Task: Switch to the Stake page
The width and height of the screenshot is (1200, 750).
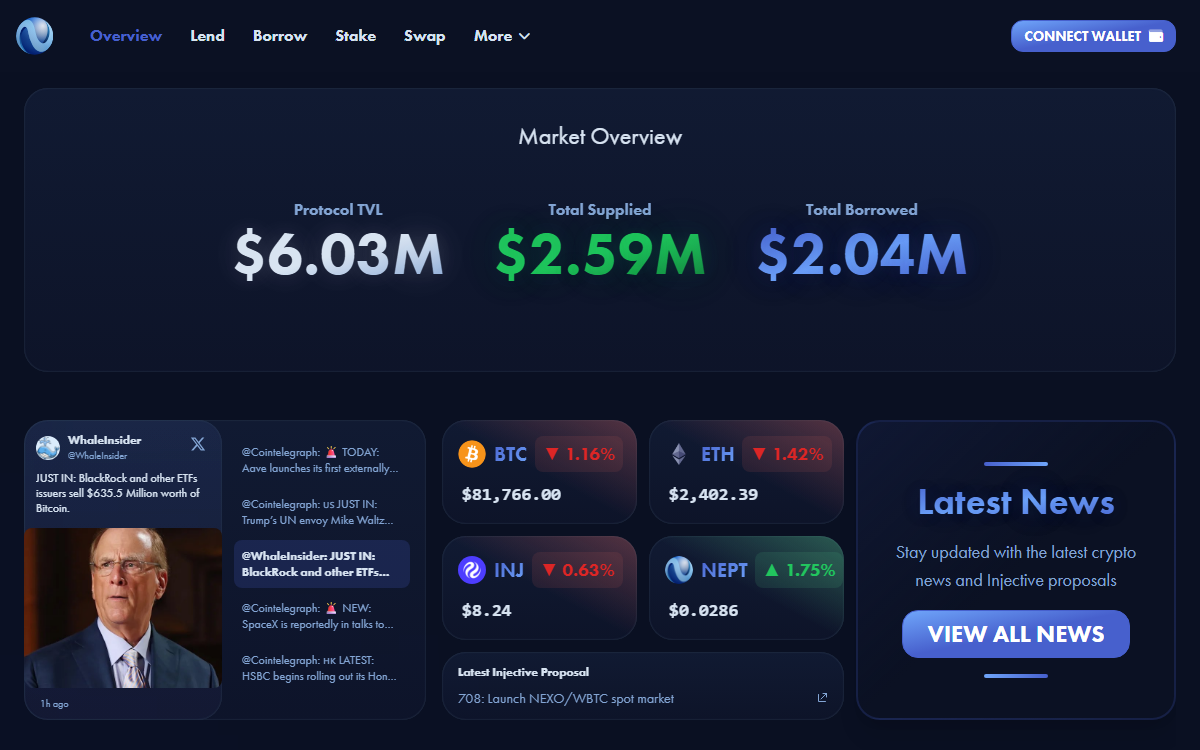Action: click(x=356, y=36)
